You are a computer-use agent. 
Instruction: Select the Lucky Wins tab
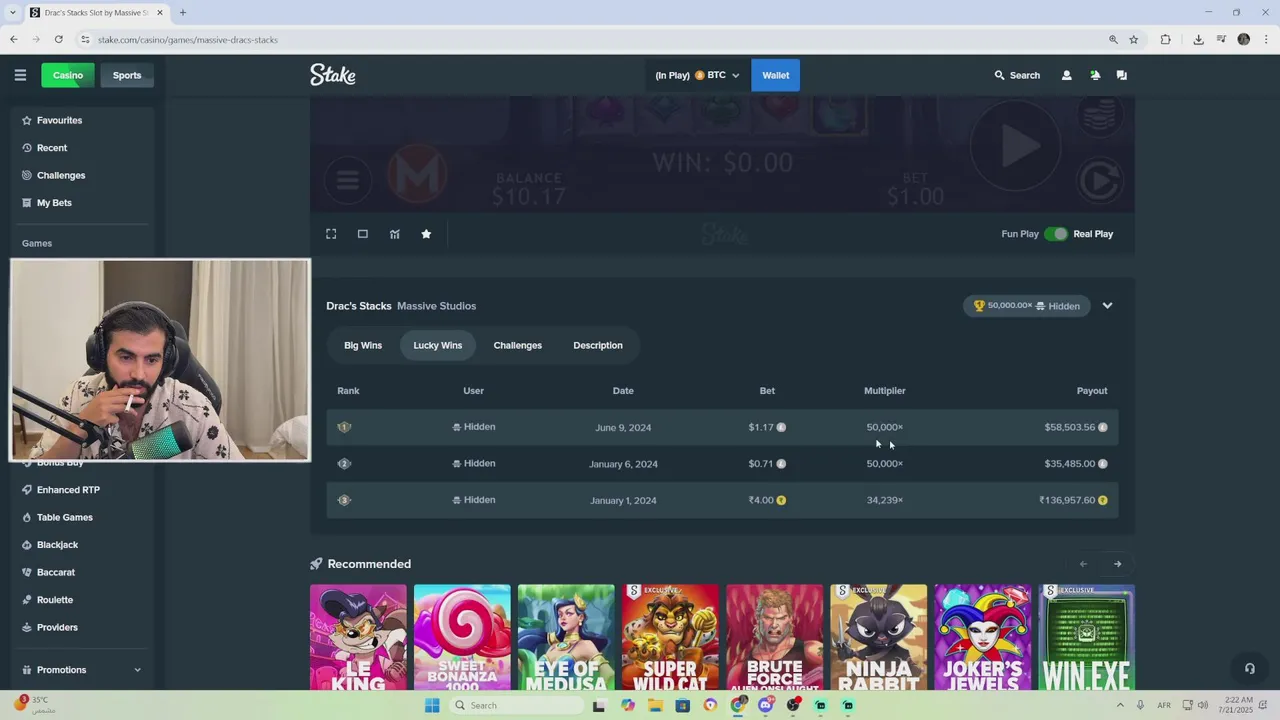click(438, 345)
